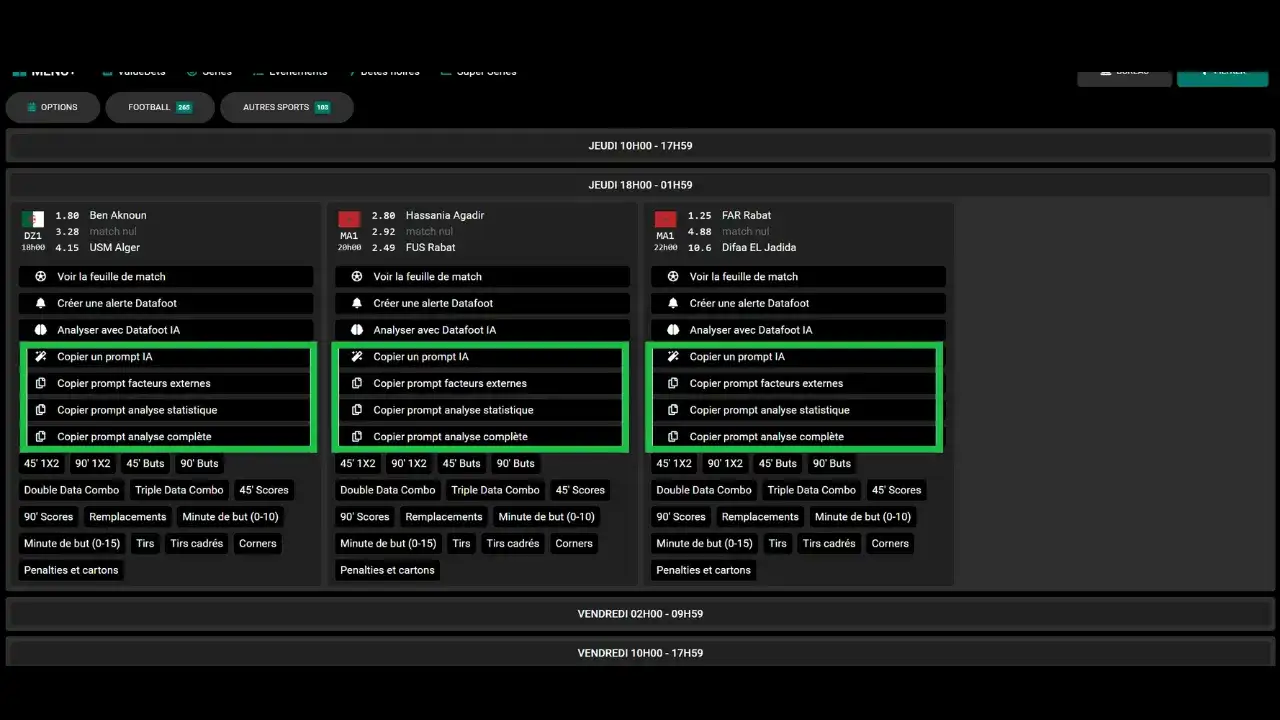Click the magic wand prompt icon for Hassania Agadir
Image resolution: width=1280 pixels, height=720 pixels.
357,357
